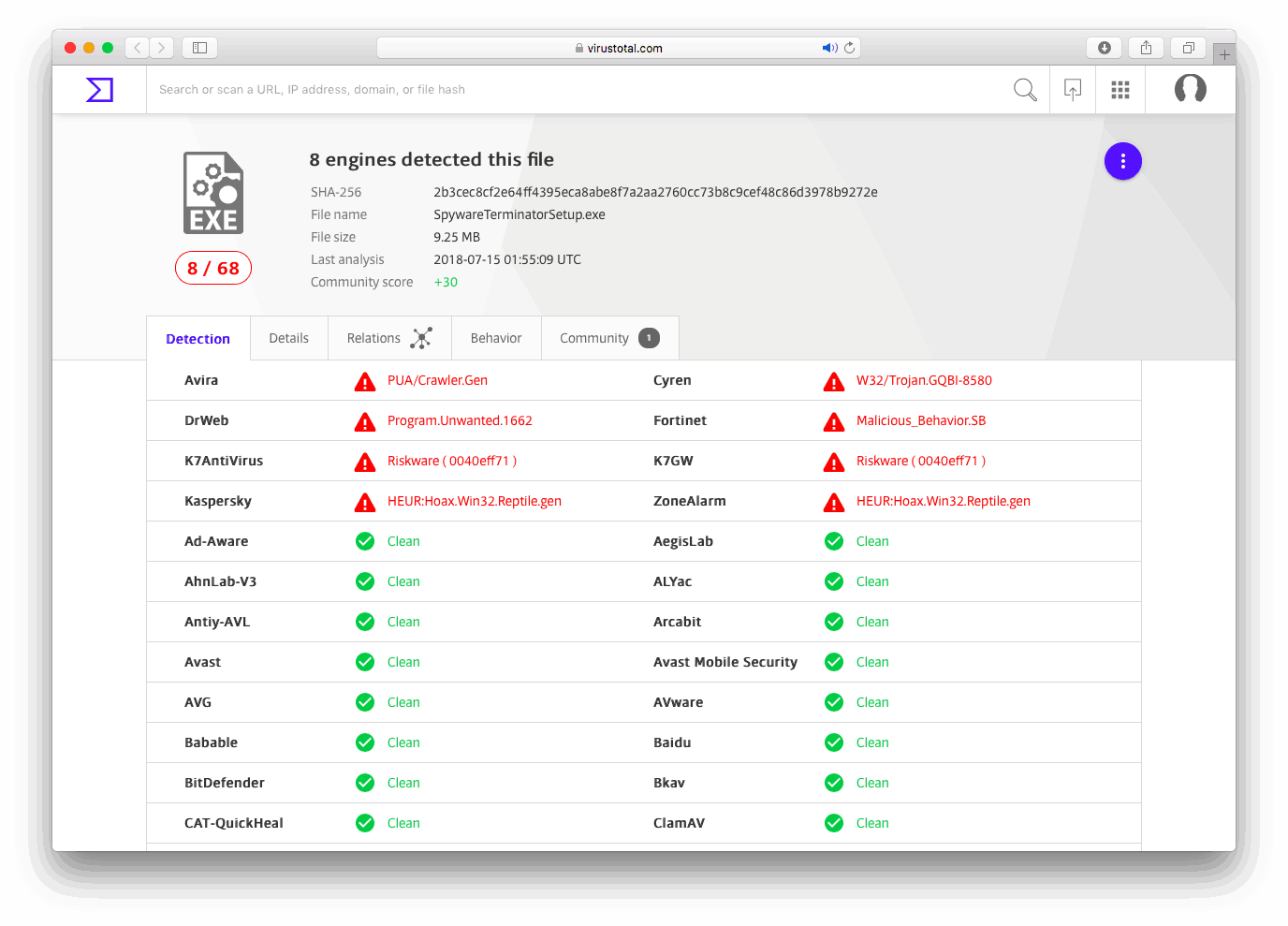Click Avira's red warning icon
The width and height of the screenshot is (1288, 926).
(x=365, y=381)
